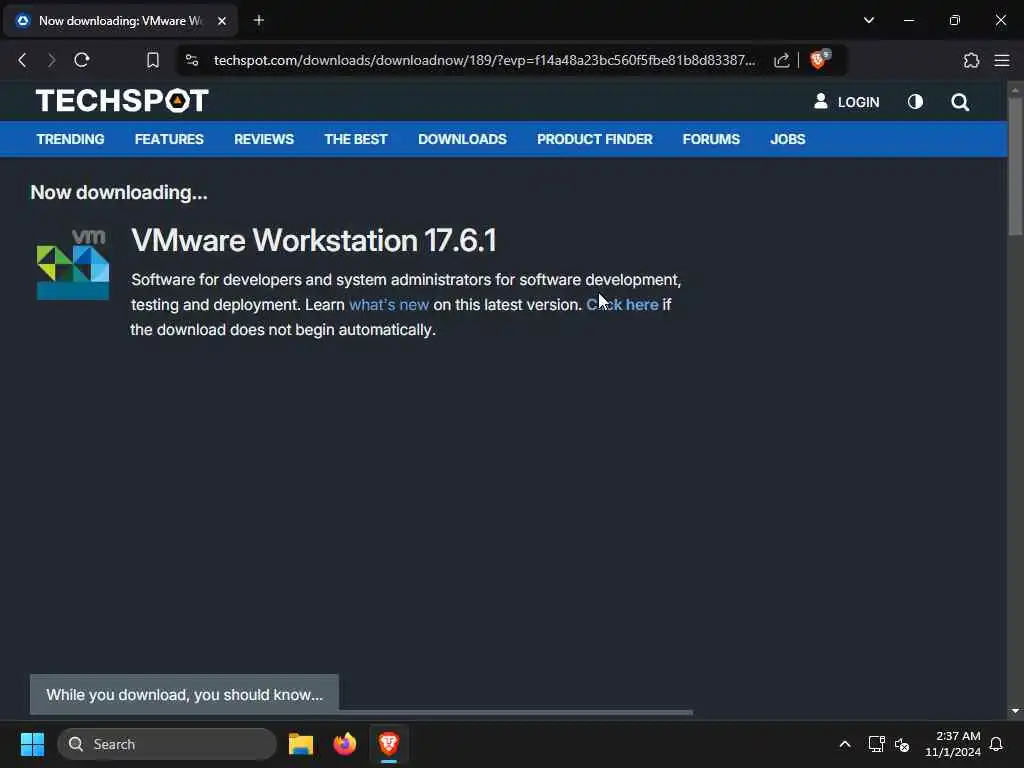Open site settings icon in address bar
1024x768 pixels.
point(192,60)
